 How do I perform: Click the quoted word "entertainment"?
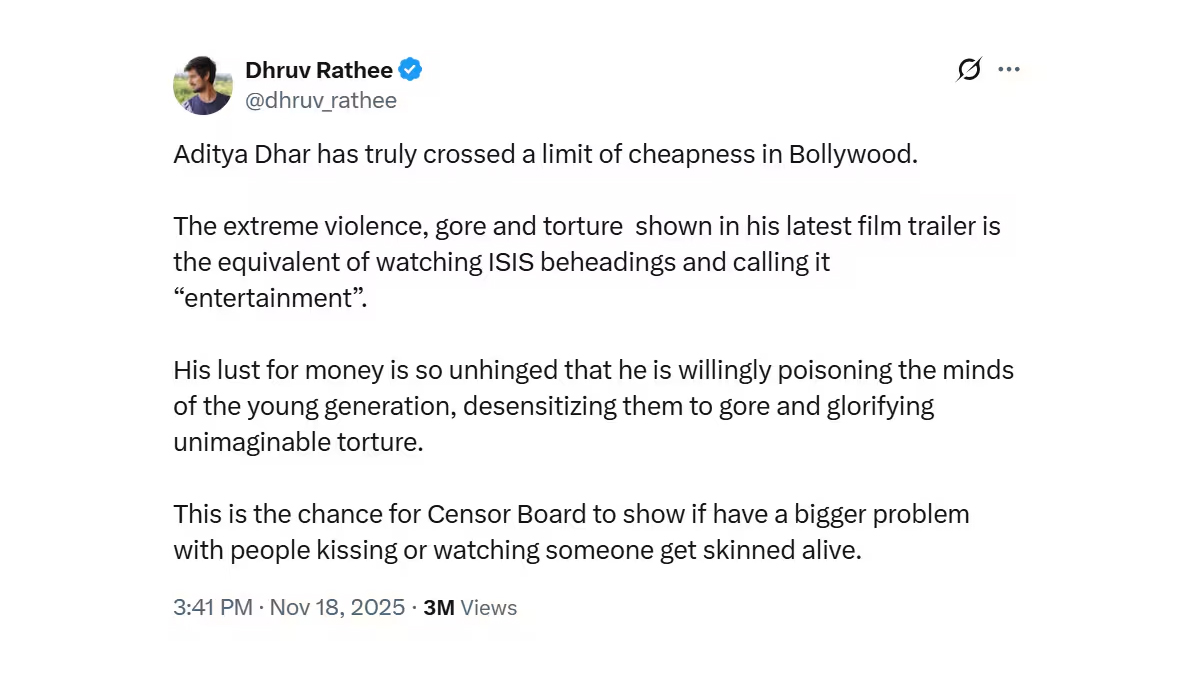point(271,299)
